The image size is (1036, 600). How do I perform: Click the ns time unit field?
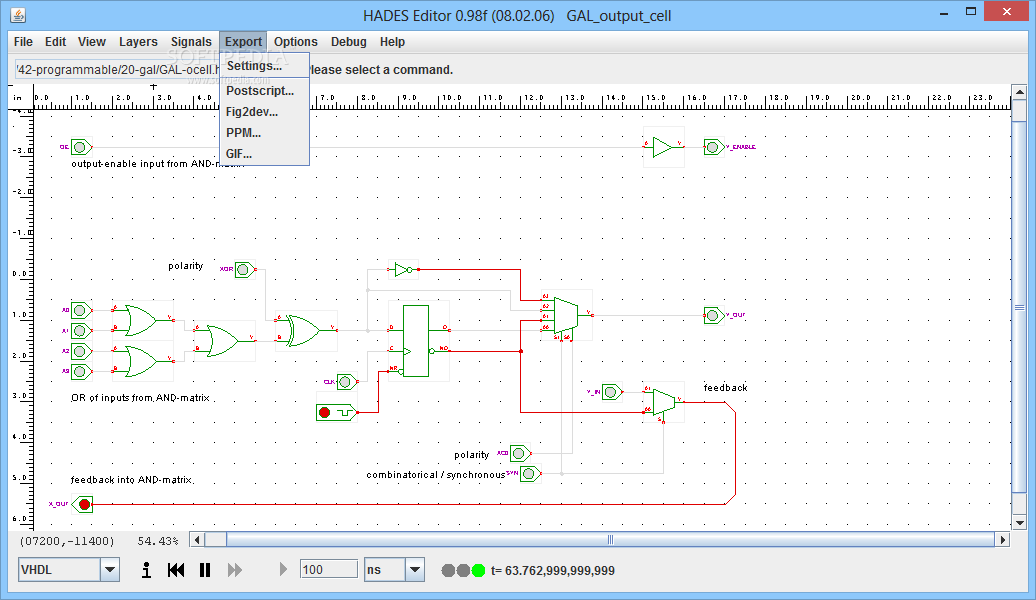pos(385,570)
